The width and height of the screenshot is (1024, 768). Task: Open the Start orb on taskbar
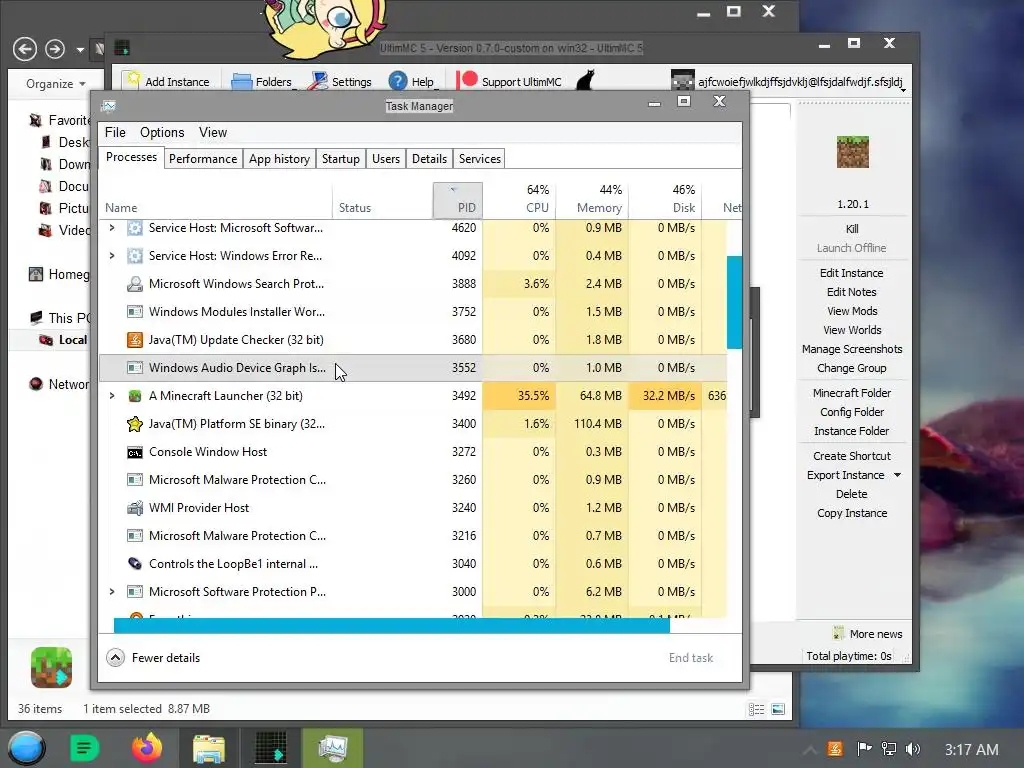[x=26, y=748]
